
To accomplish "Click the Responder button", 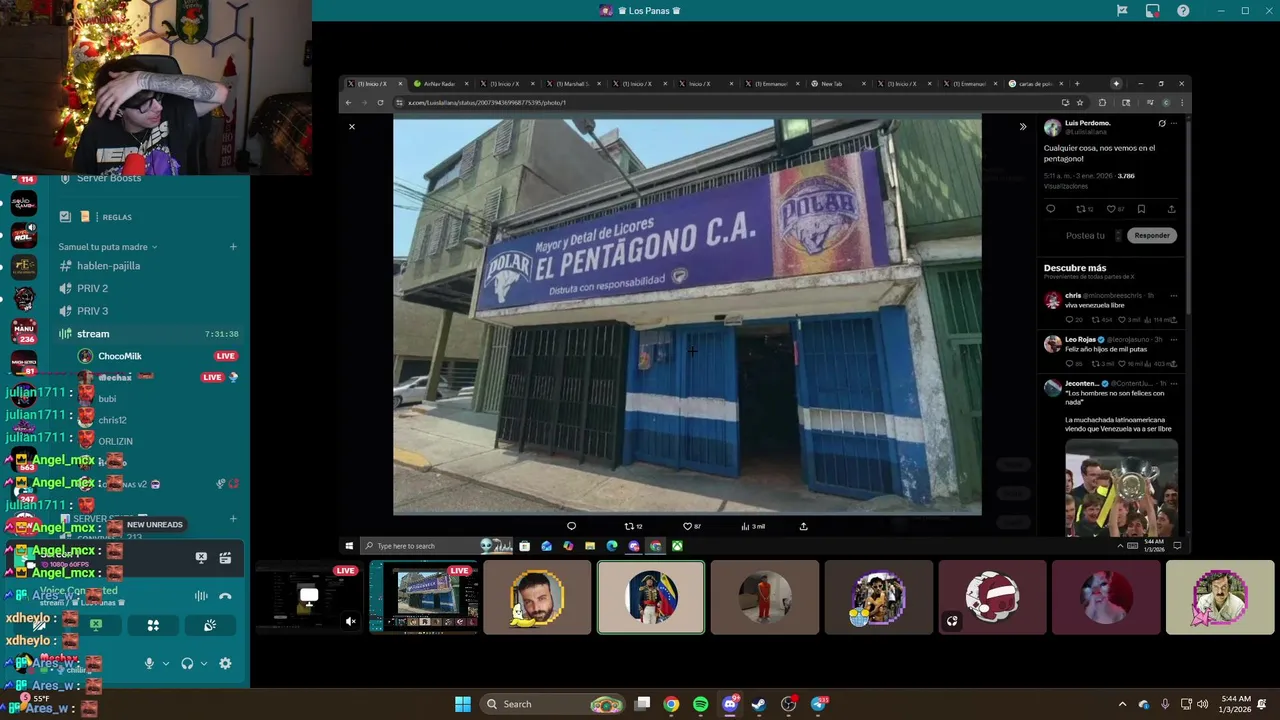I will tap(1151, 235).
